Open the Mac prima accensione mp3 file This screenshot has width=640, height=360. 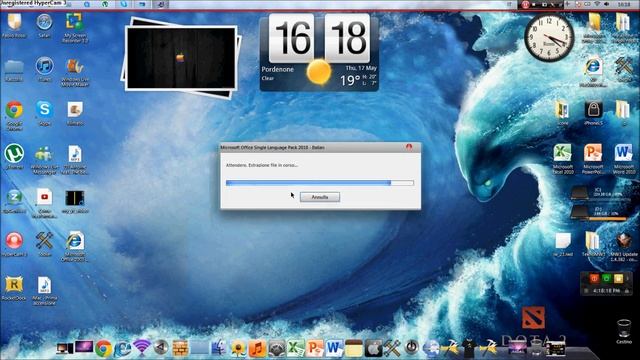[x=44, y=291]
